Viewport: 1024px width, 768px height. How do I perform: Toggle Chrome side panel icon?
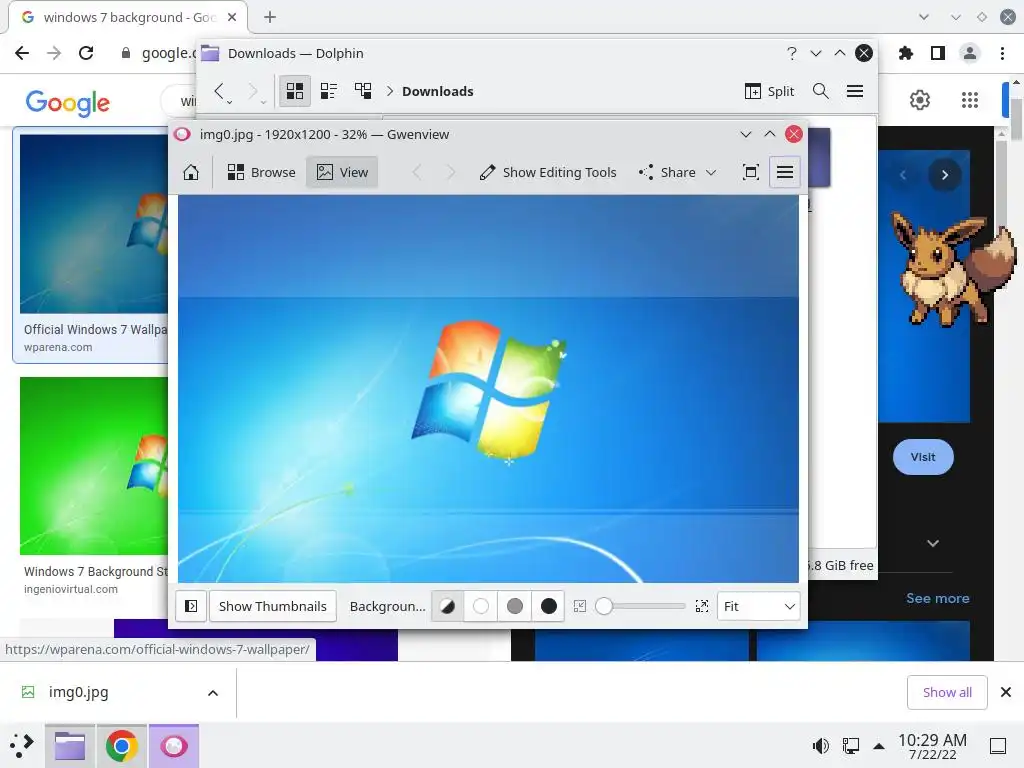[938, 53]
